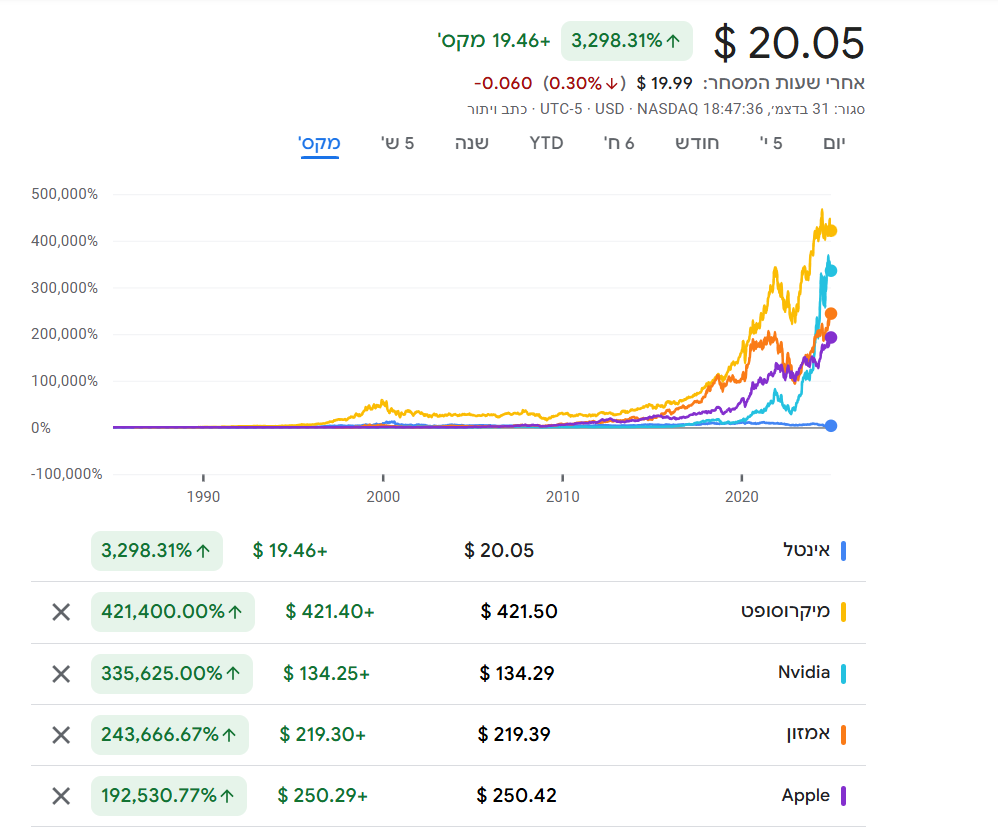Remove Apple from the comparison

click(x=61, y=796)
